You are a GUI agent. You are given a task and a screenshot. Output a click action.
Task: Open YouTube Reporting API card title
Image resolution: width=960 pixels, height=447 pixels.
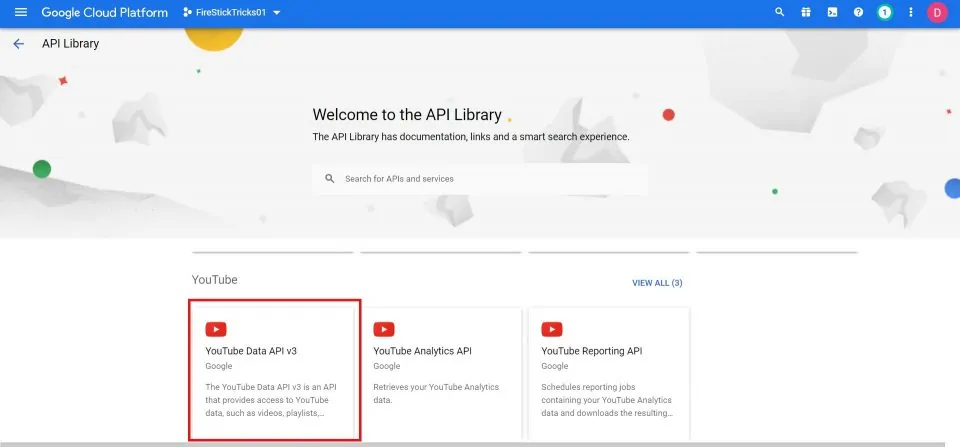tap(591, 351)
